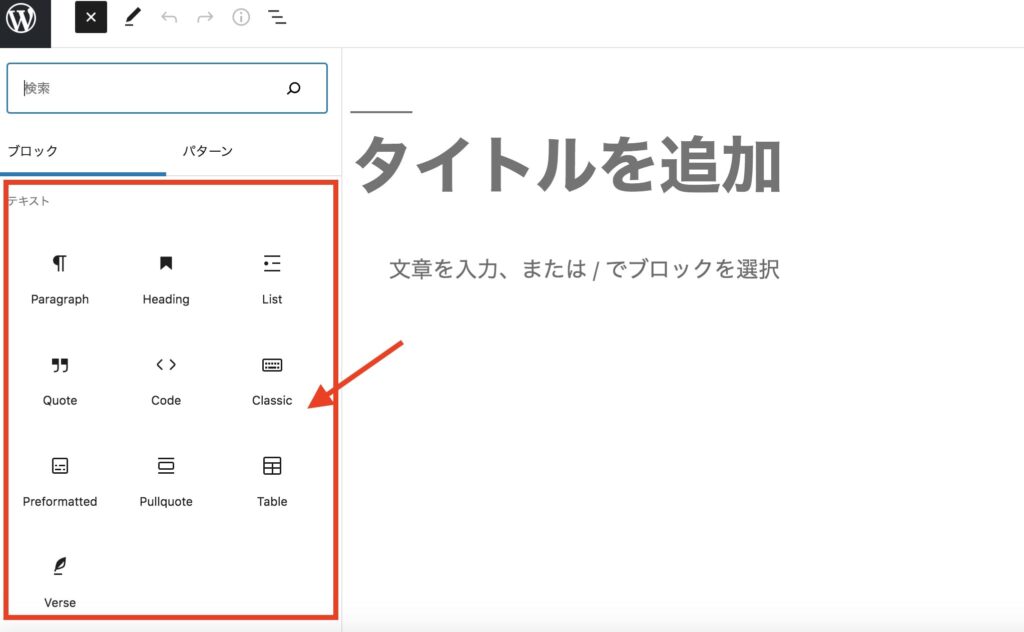This screenshot has width=1024, height=632.
Task: Insert a Quote block
Action: click(60, 381)
